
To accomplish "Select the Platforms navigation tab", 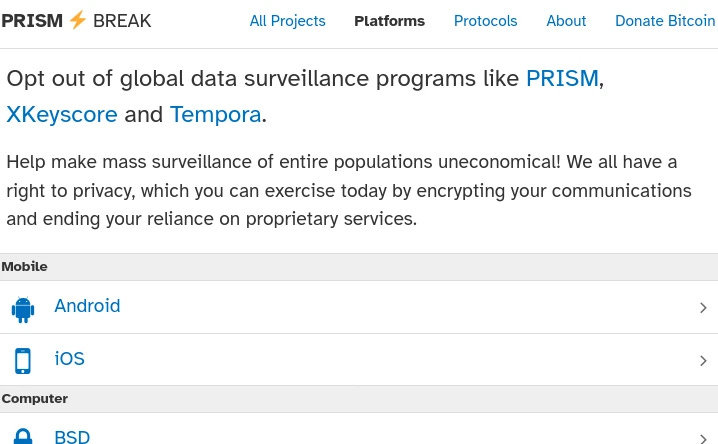I will click(390, 21).
